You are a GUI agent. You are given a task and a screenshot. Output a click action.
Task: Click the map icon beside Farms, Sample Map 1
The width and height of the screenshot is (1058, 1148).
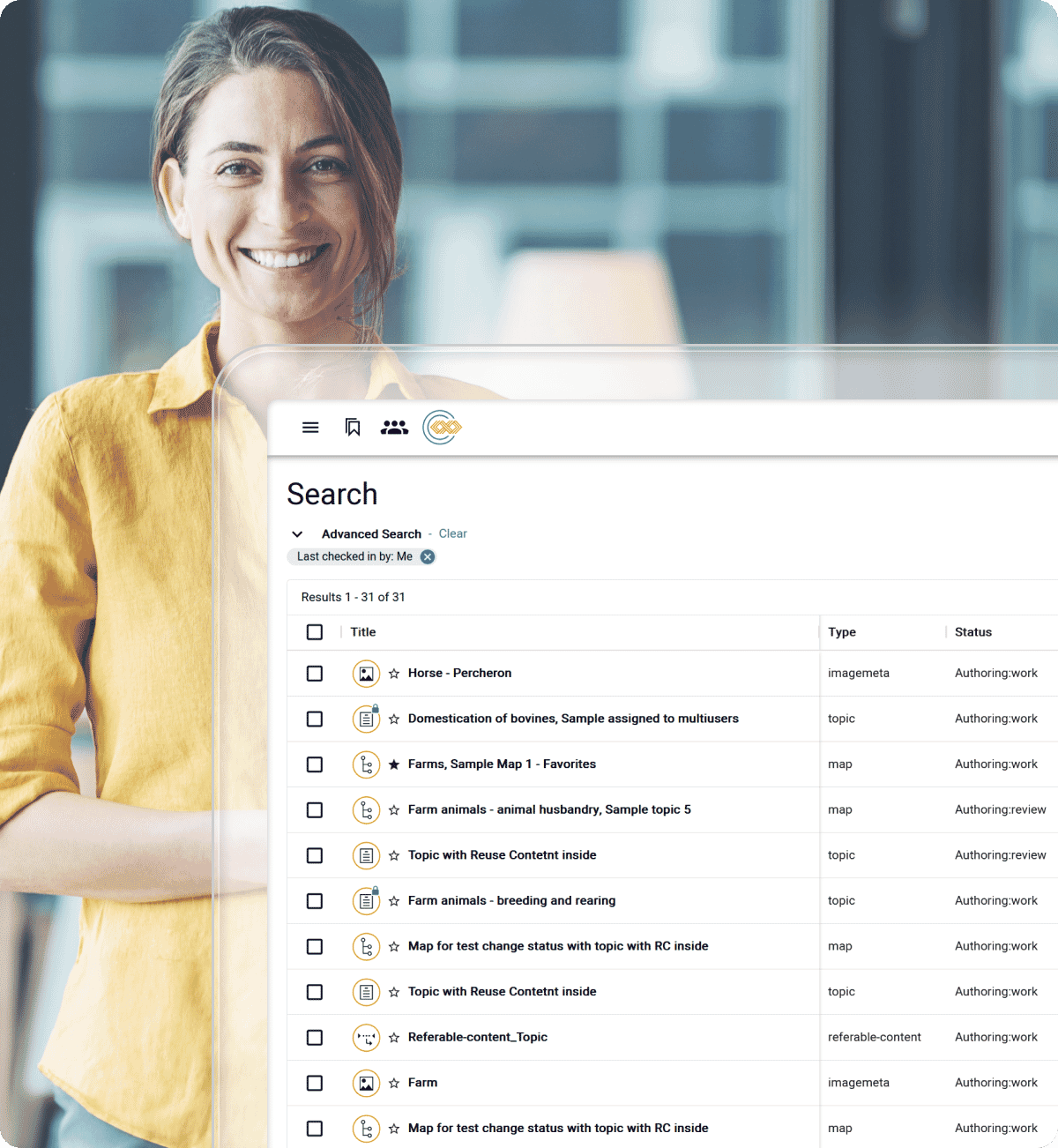[x=366, y=764]
